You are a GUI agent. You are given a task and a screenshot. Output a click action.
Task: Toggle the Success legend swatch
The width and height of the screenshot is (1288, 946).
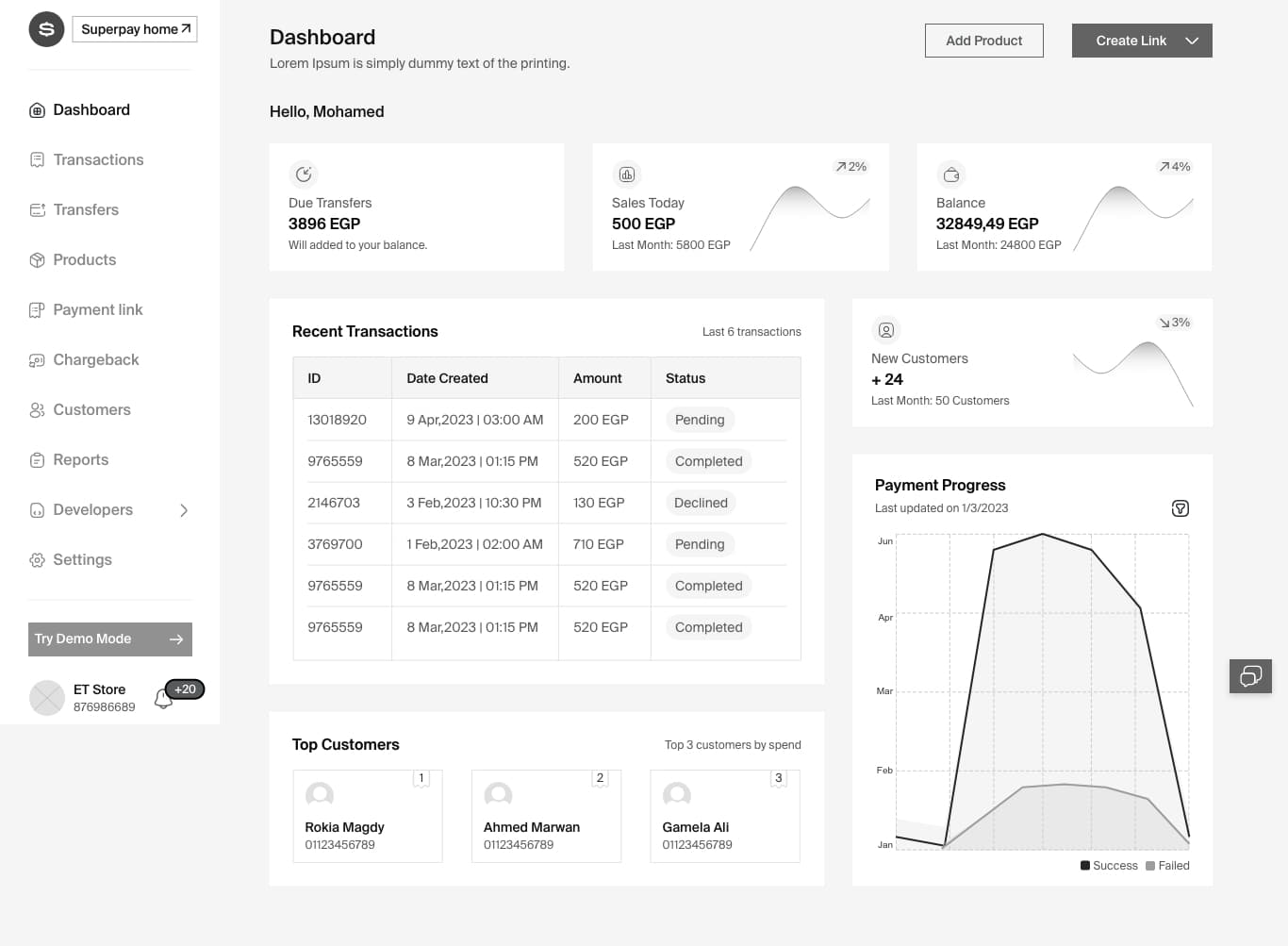point(1085,866)
